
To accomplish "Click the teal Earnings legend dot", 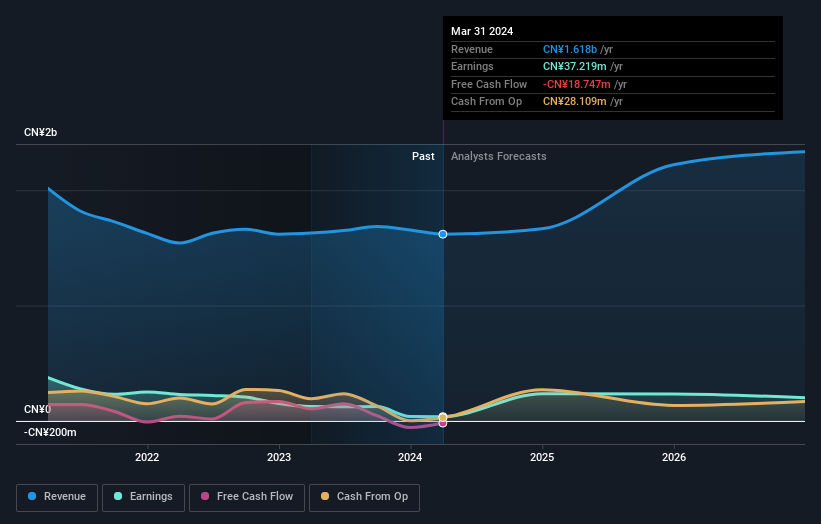I will tap(118, 496).
